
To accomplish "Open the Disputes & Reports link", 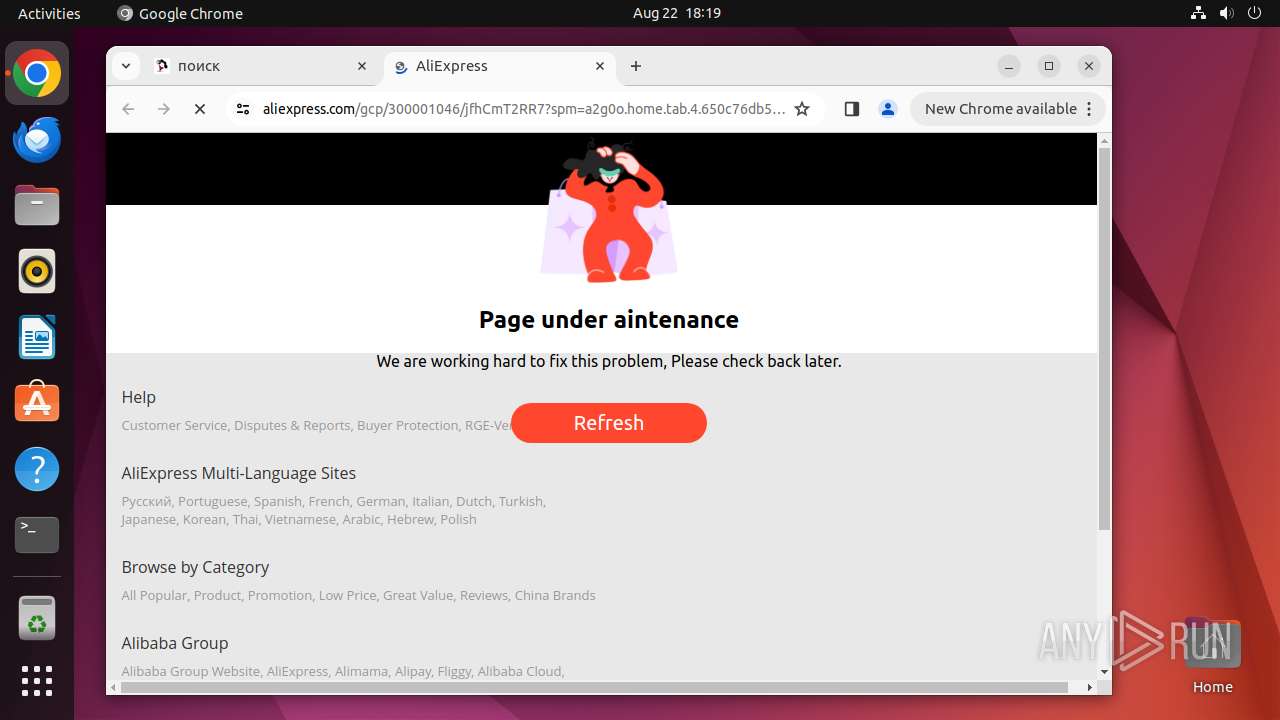I will (292, 425).
